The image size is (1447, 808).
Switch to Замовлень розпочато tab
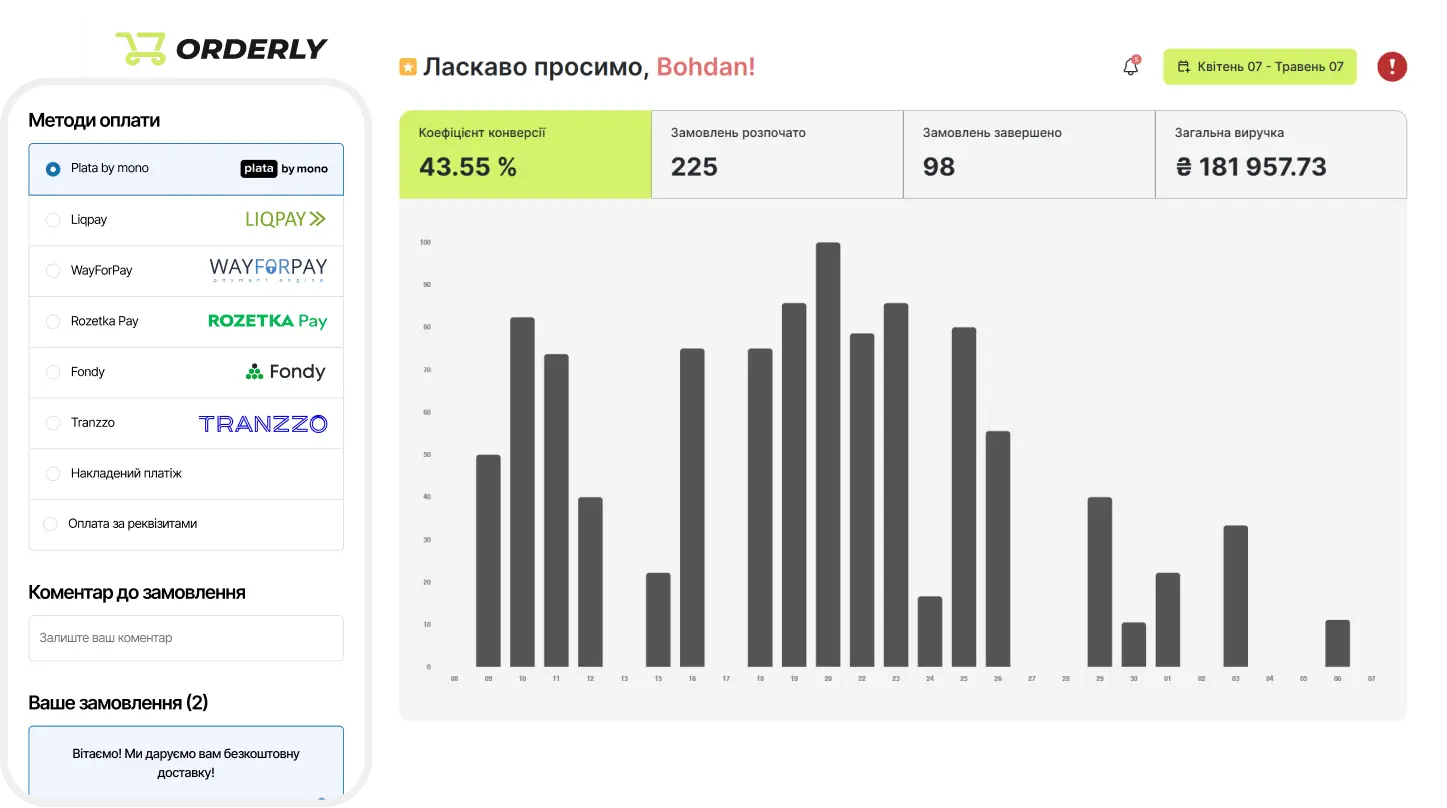(777, 154)
